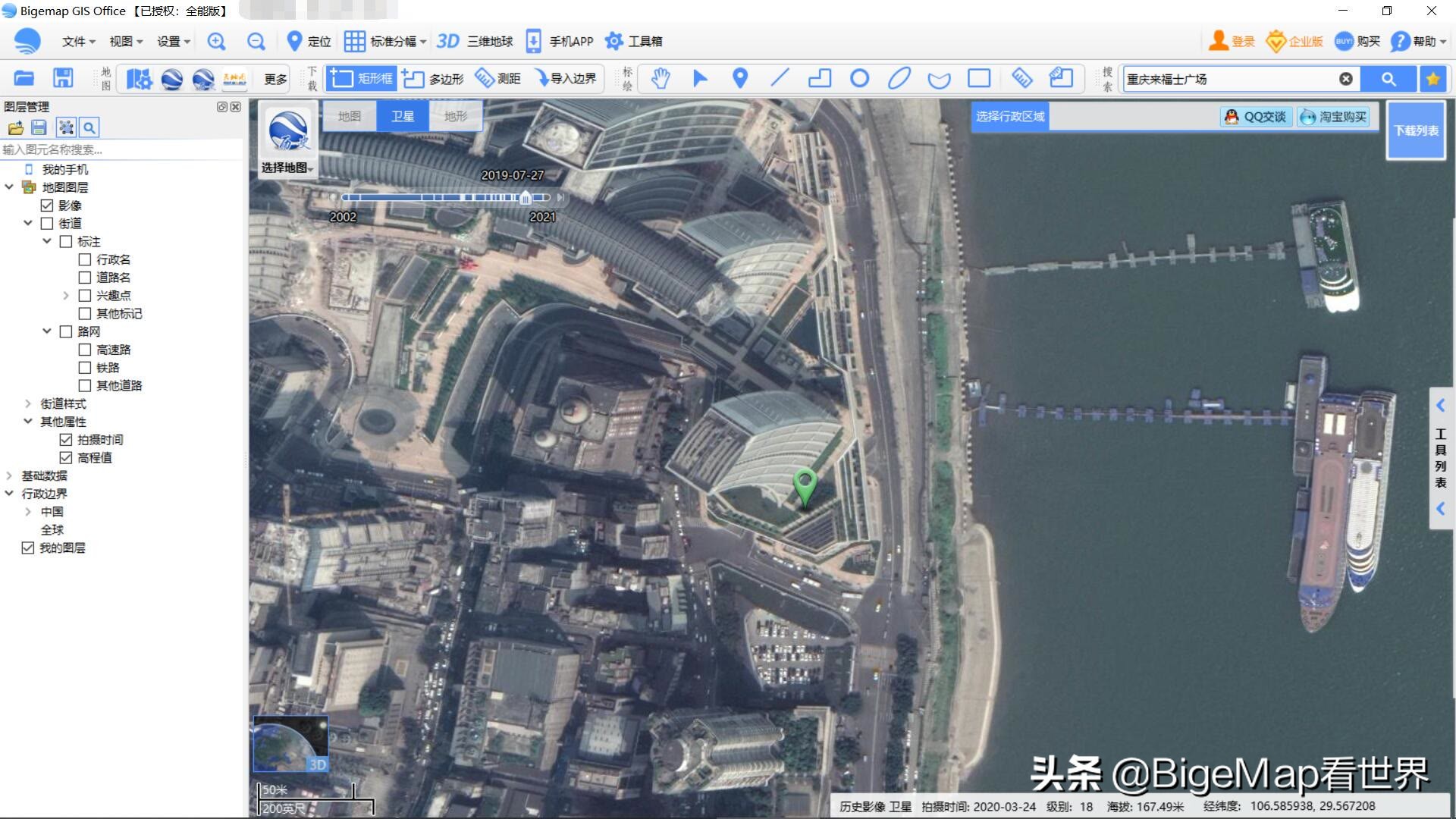Select the draw ellipse tool
The image size is (1456, 819).
899,78
